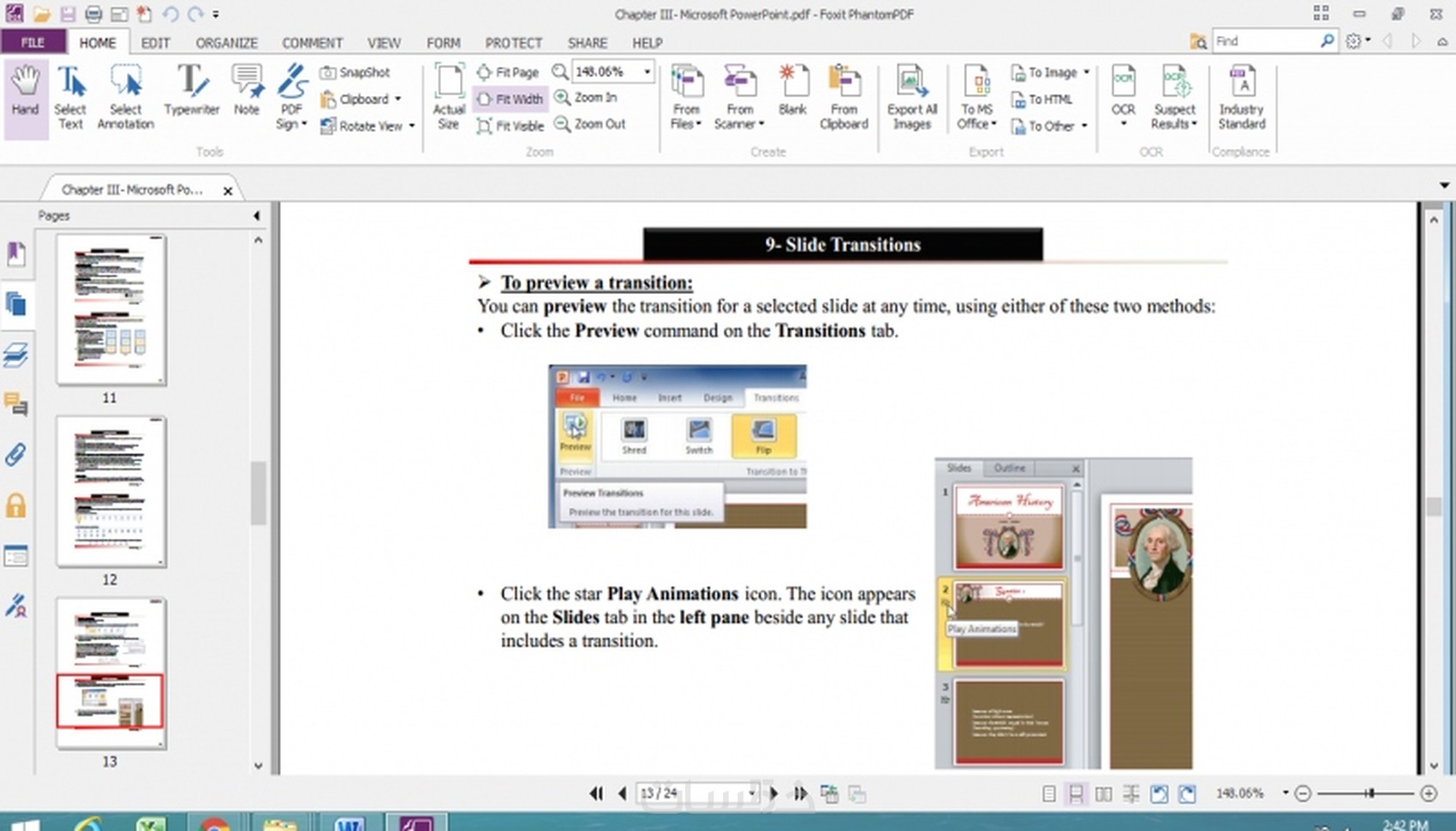Toggle the Fit Width view
The height and width of the screenshot is (831, 1456).
510,99
